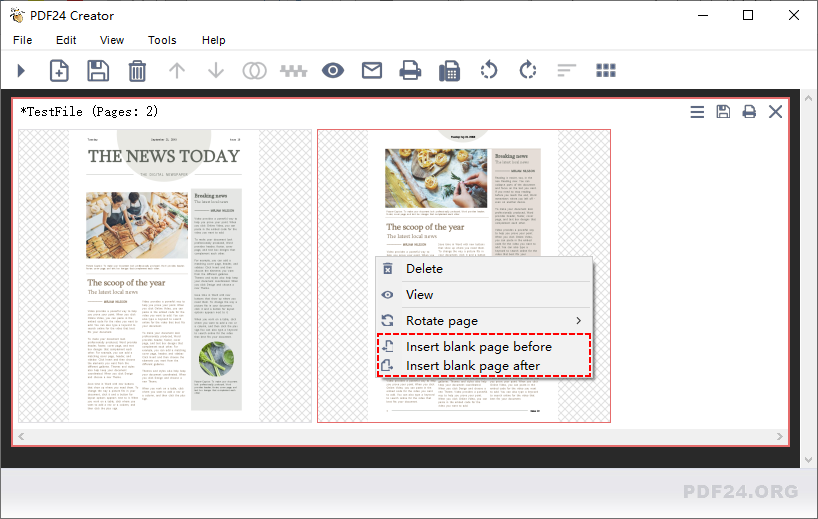Open the Edit menu

[66, 40]
